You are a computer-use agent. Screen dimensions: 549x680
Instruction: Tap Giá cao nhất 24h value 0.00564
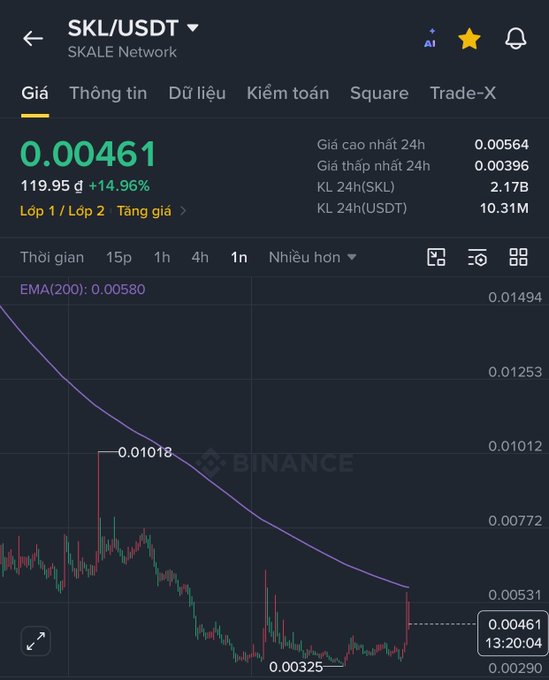tap(501, 144)
